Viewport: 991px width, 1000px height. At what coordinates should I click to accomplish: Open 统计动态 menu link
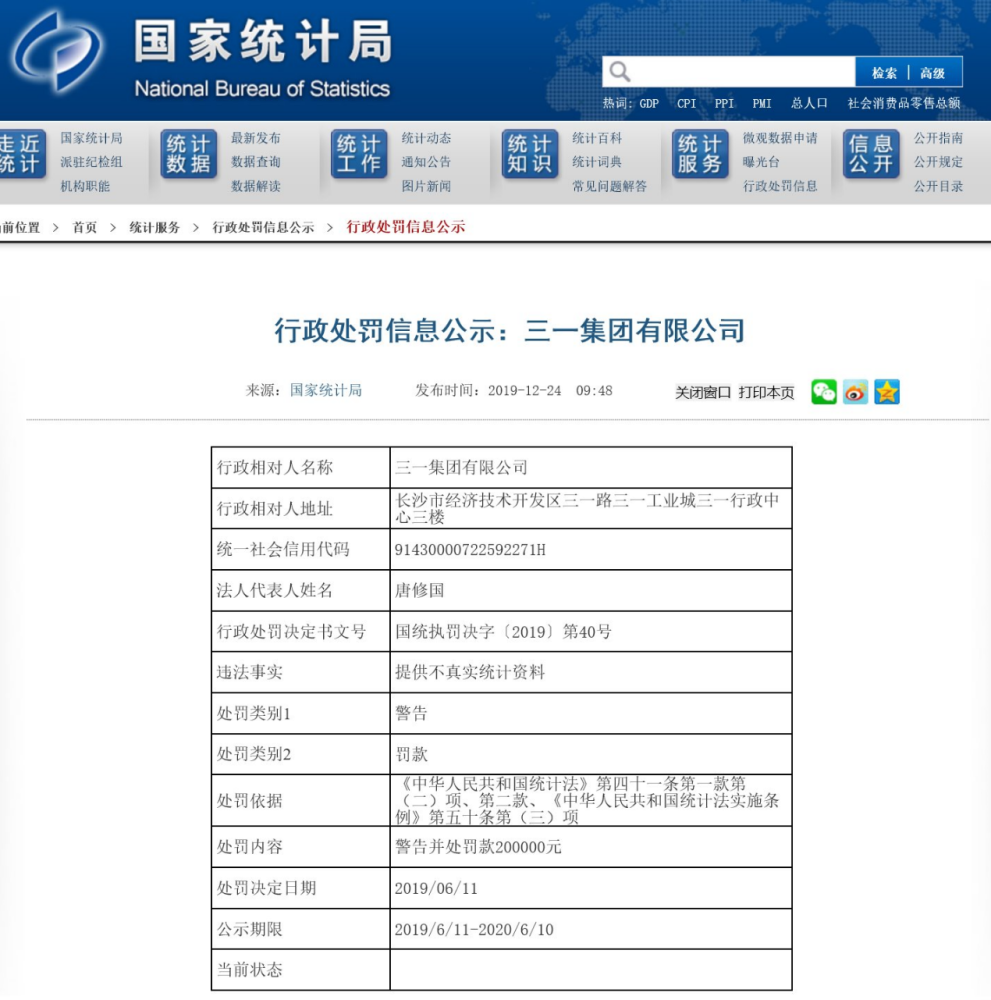pos(426,138)
